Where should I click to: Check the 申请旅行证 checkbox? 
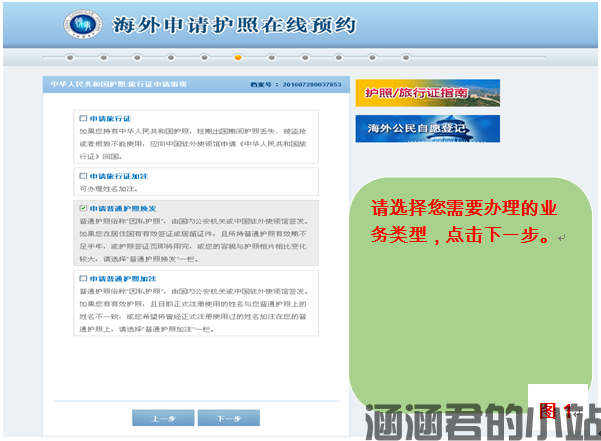(x=83, y=118)
